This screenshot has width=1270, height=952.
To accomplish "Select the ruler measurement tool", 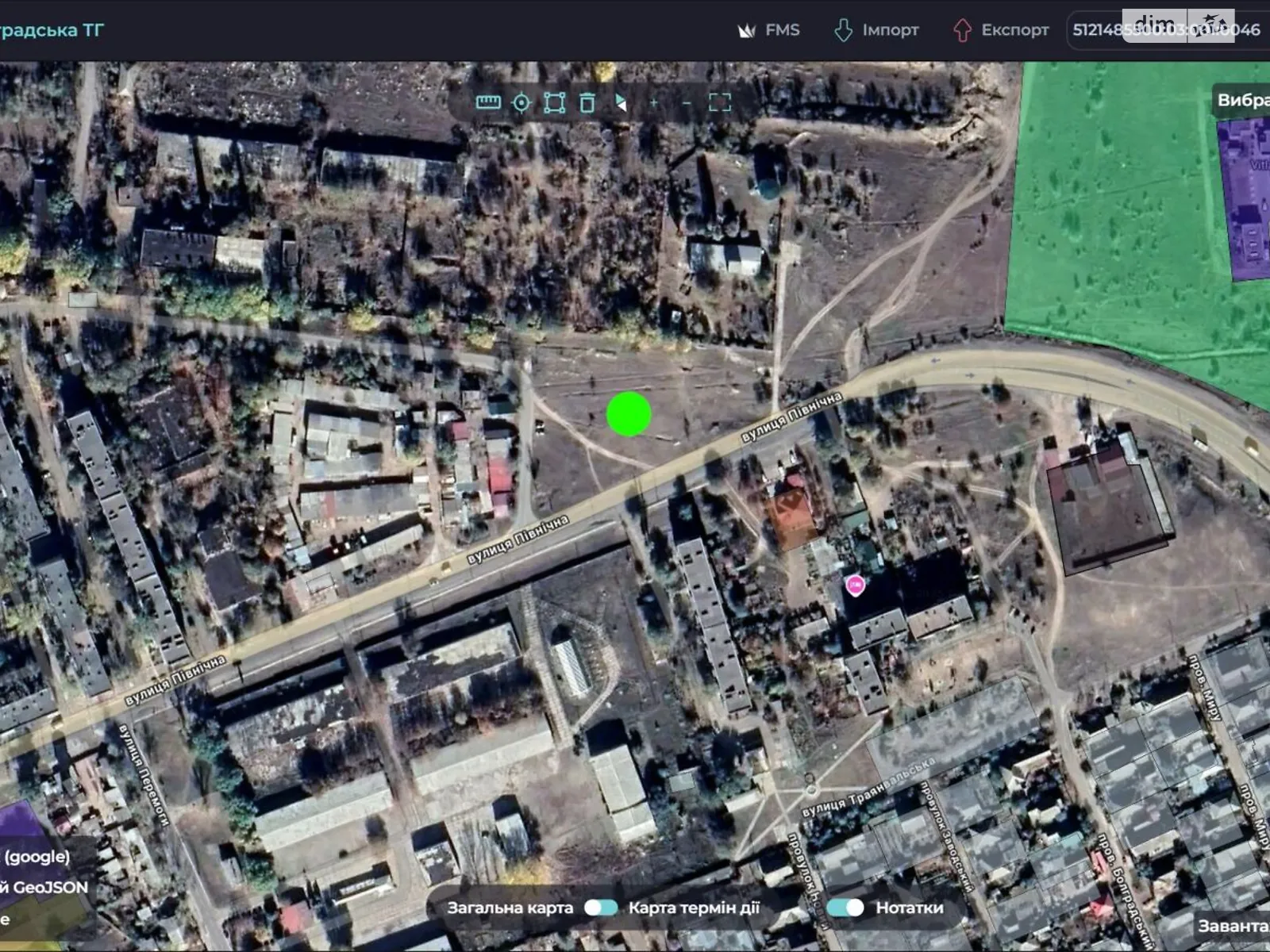I will tap(488, 102).
